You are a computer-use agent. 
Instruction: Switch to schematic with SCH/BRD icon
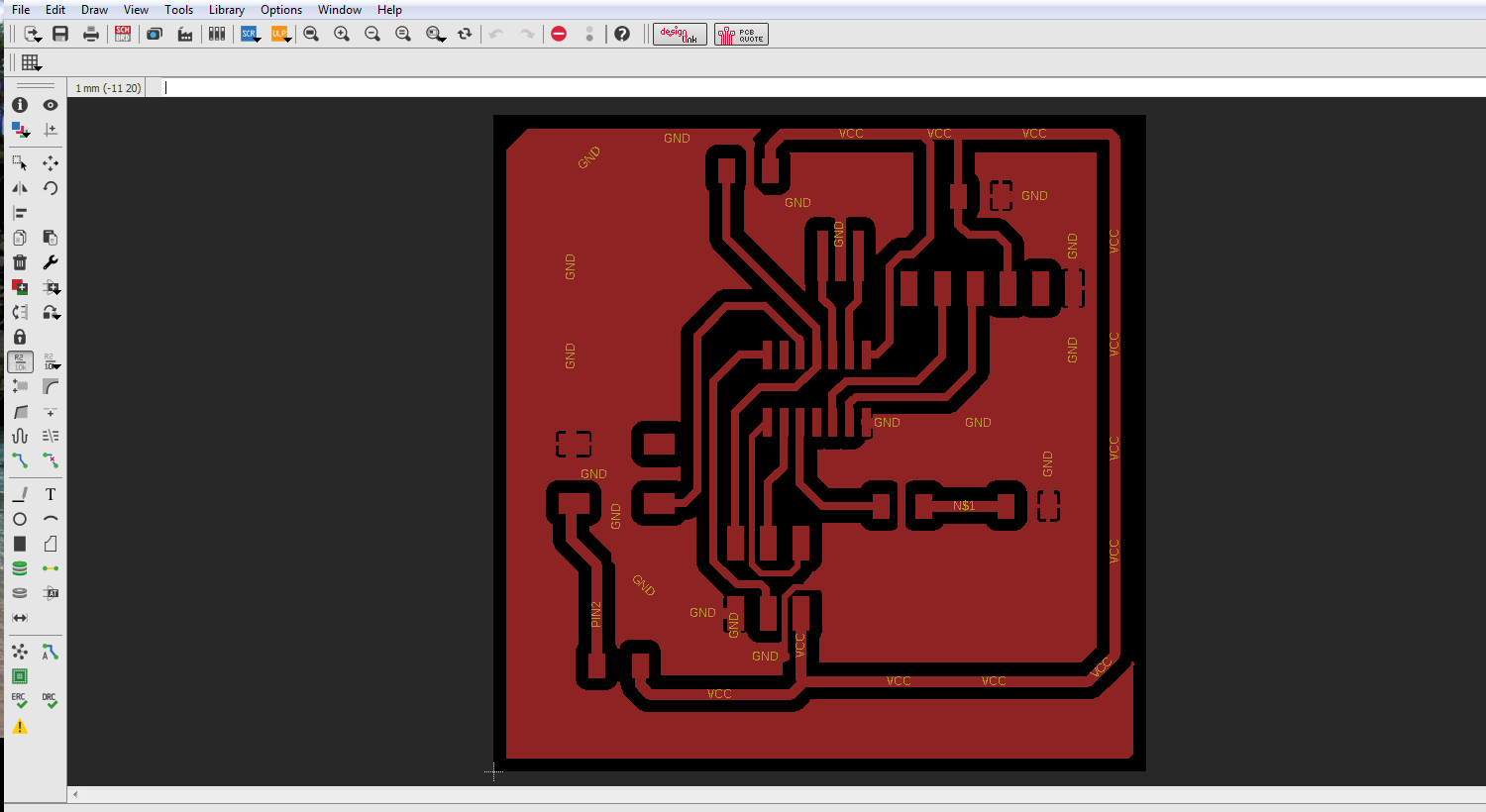123,34
